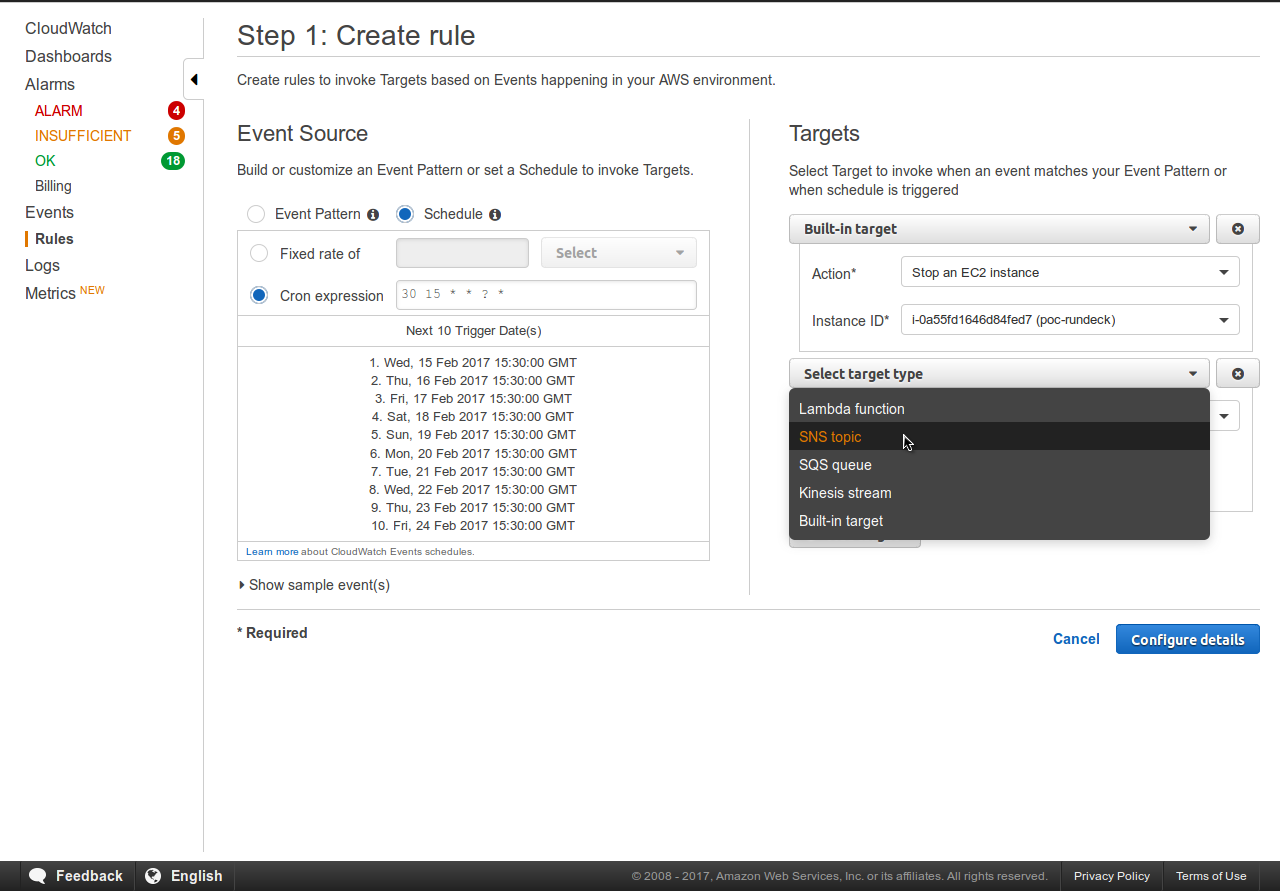
Task: Click trigger date Mon, 20 Feb 2017 15:30:00 GMT
Action: (473, 454)
